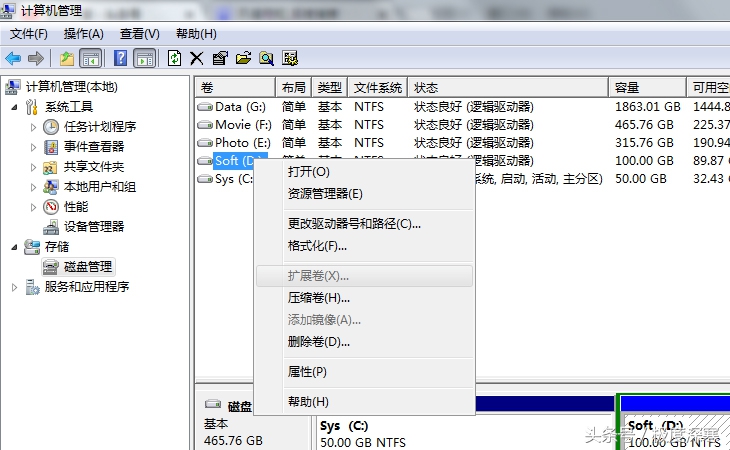Click the 50.00 GB capacity cell
730x450 pixels.
[x=641, y=179]
